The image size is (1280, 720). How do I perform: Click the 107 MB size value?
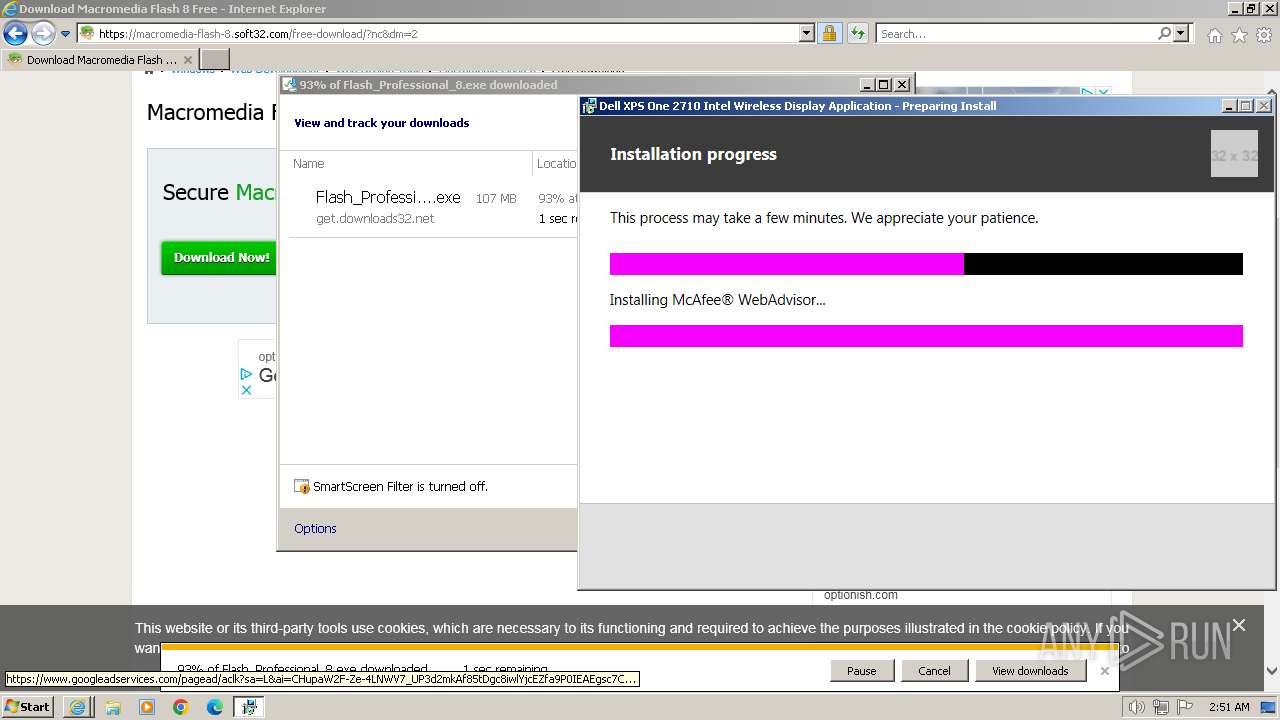[x=496, y=199]
